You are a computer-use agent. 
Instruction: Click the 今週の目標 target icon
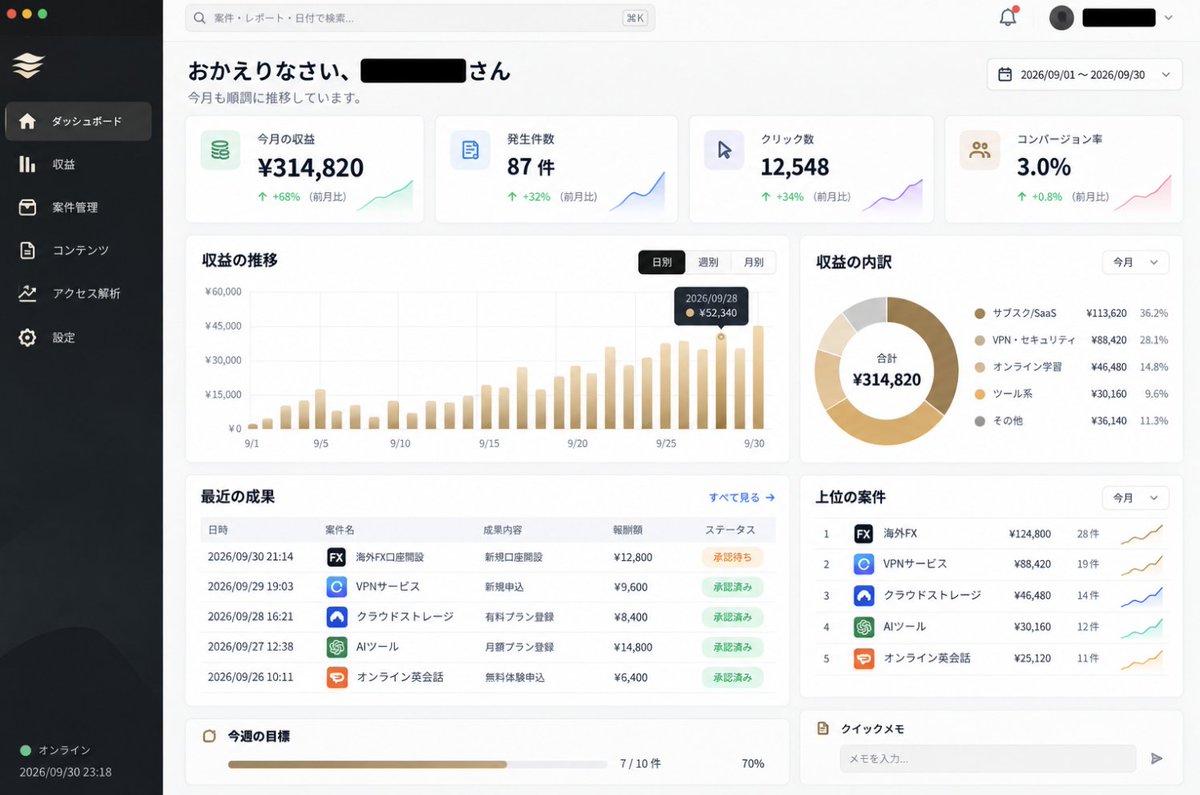pyautogui.click(x=209, y=736)
